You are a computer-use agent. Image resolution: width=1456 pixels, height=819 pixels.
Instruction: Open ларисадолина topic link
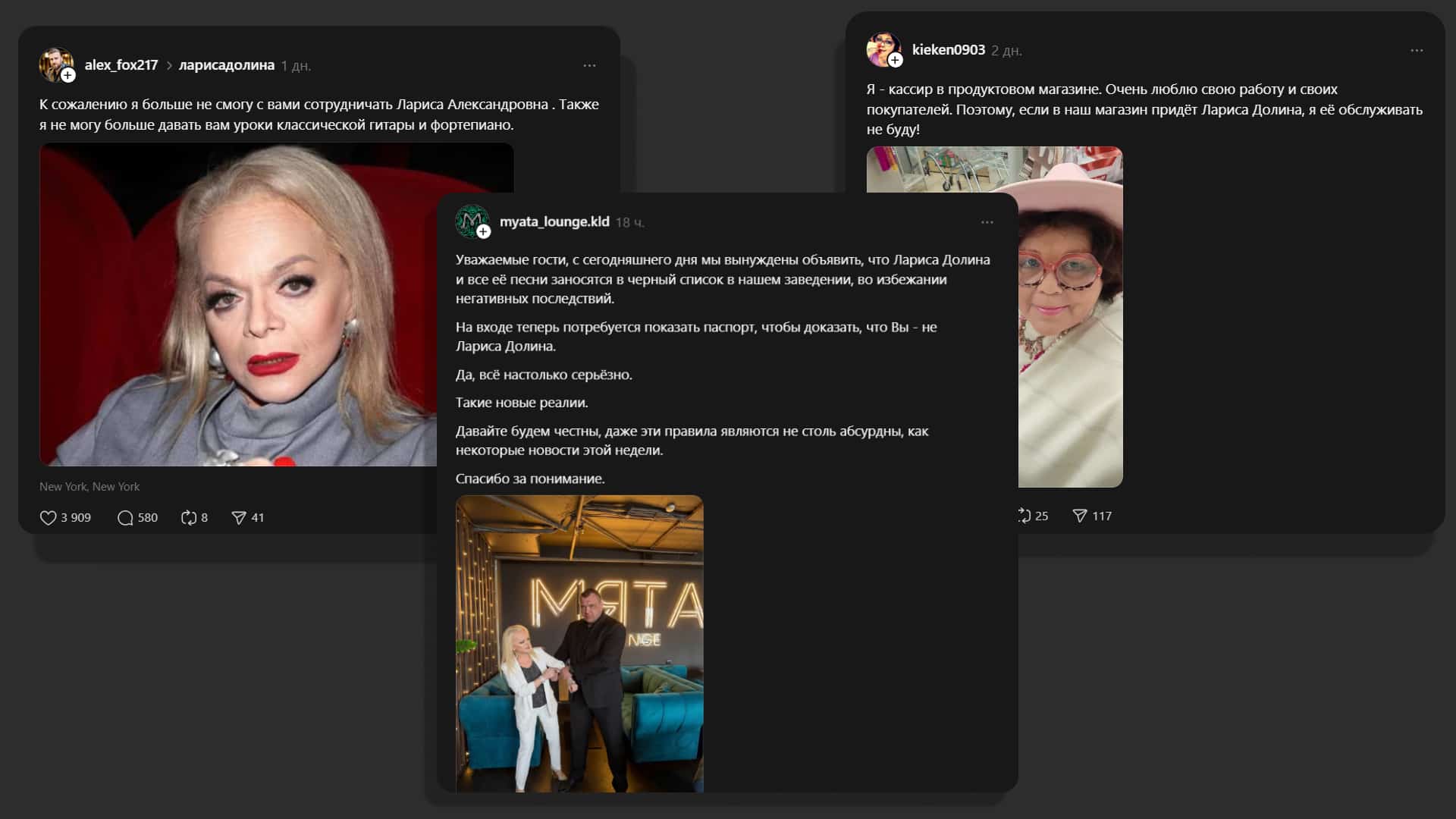point(227,65)
